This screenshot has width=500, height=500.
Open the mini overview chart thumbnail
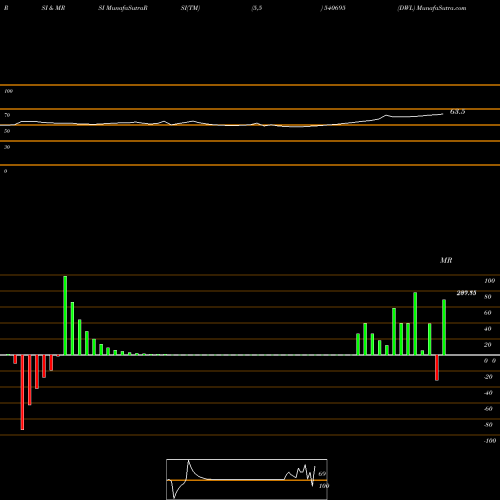[x=247, y=479]
